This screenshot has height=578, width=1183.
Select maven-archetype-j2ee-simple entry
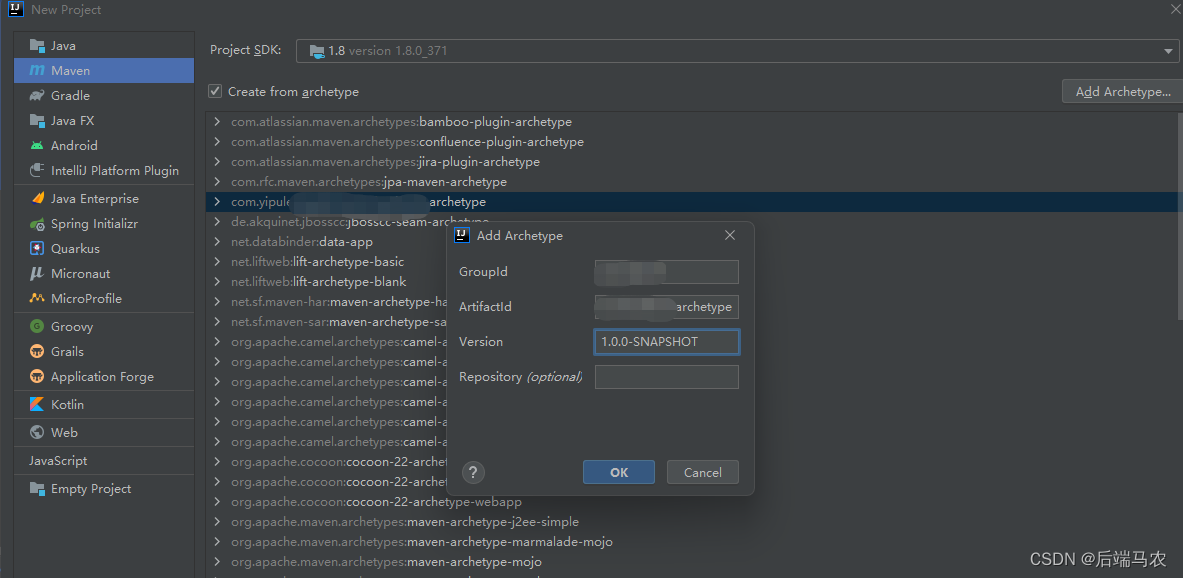pyautogui.click(x=405, y=522)
